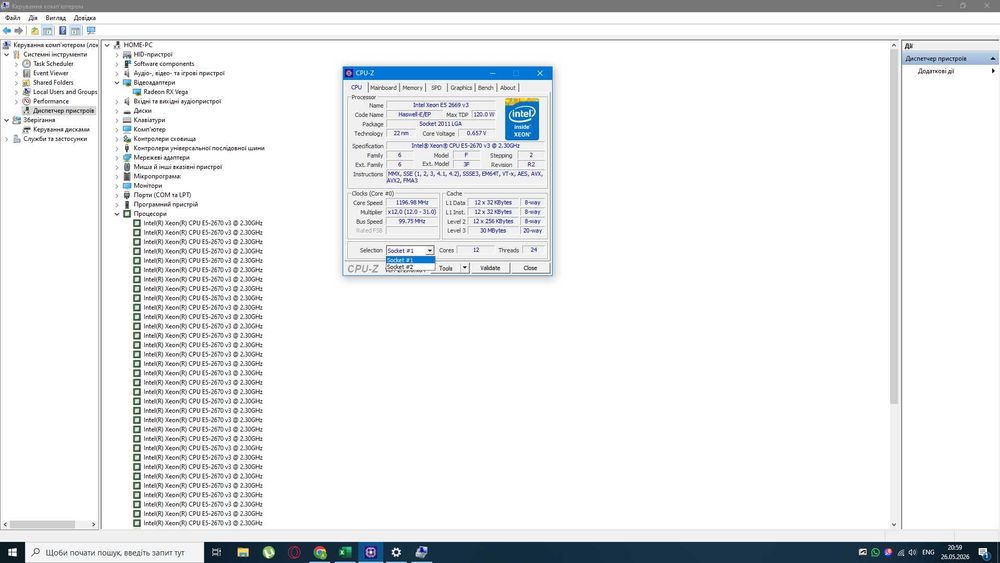Click the Back arrow toolbar icon
Viewport: 1000px width, 563px height.
[7, 31]
